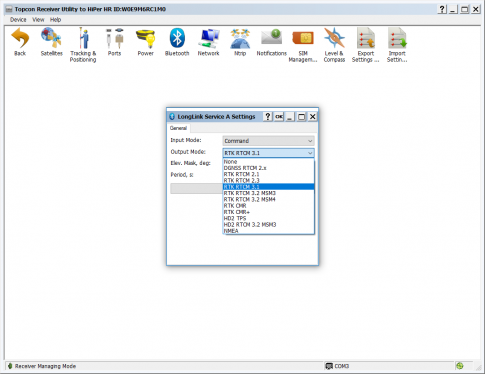This screenshot has width=485, height=374.
Task: Open the Device menu
Action: pyautogui.click(x=18, y=20)
